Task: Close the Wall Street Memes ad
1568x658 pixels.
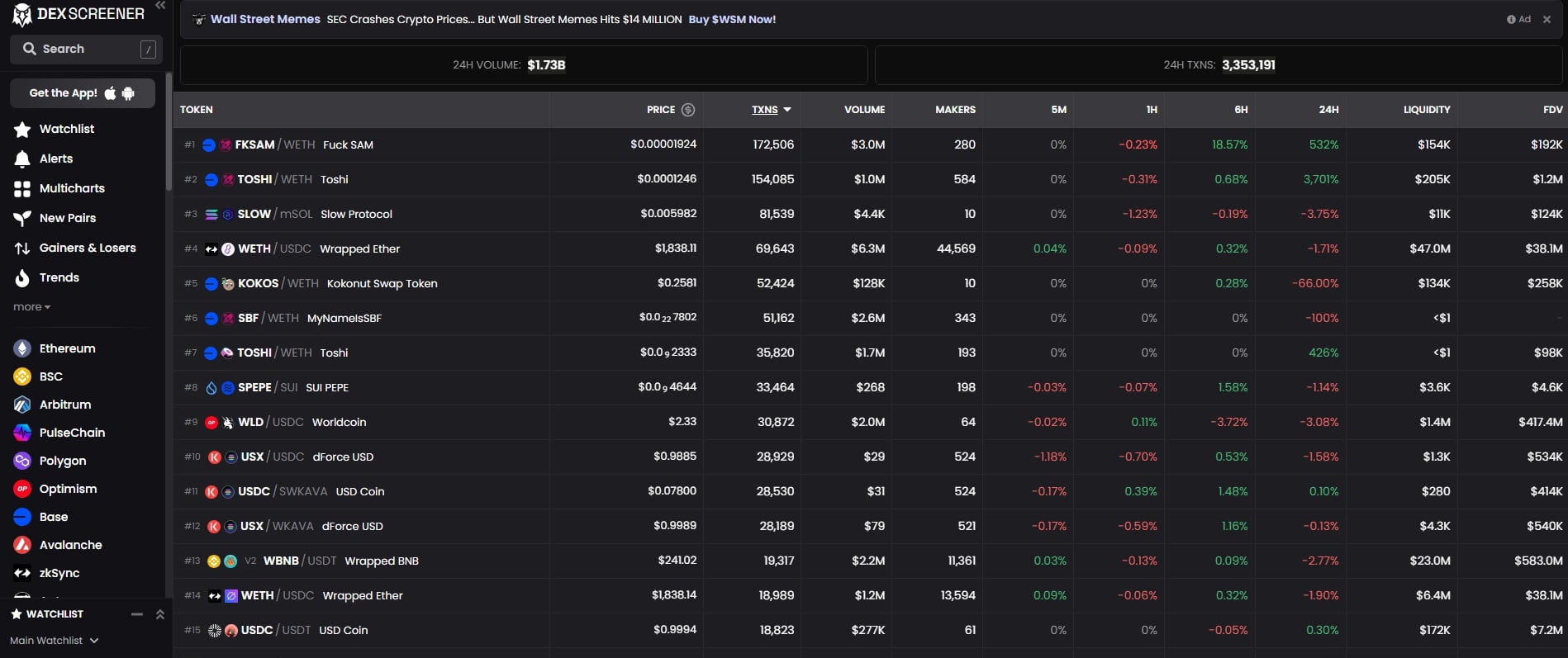Action: click(1547, 19)
